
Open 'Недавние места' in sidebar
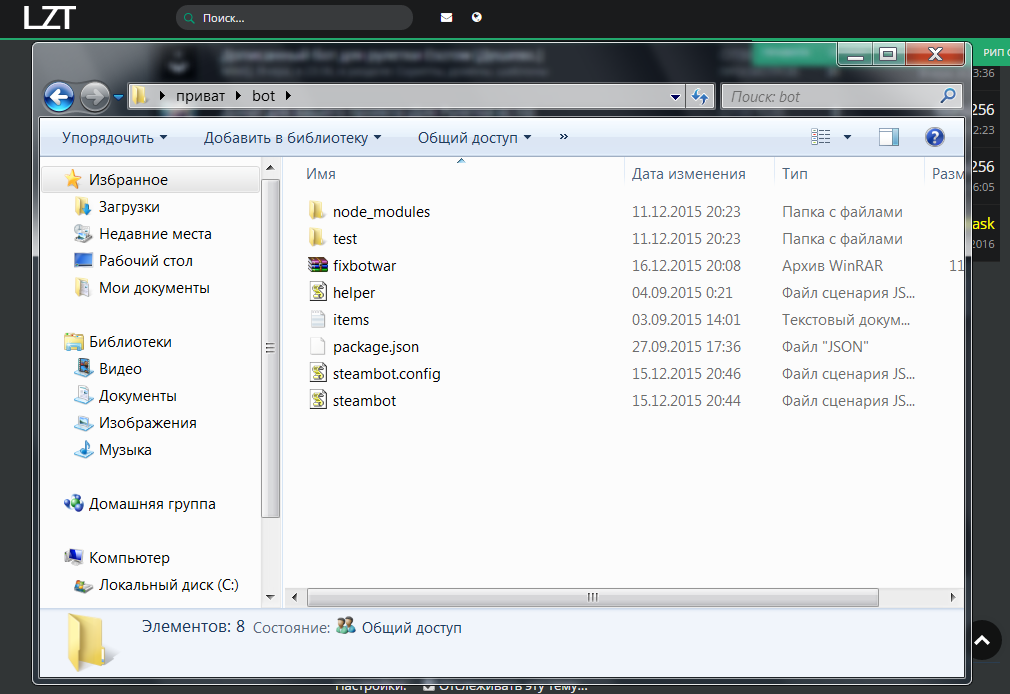coord(155,234)
